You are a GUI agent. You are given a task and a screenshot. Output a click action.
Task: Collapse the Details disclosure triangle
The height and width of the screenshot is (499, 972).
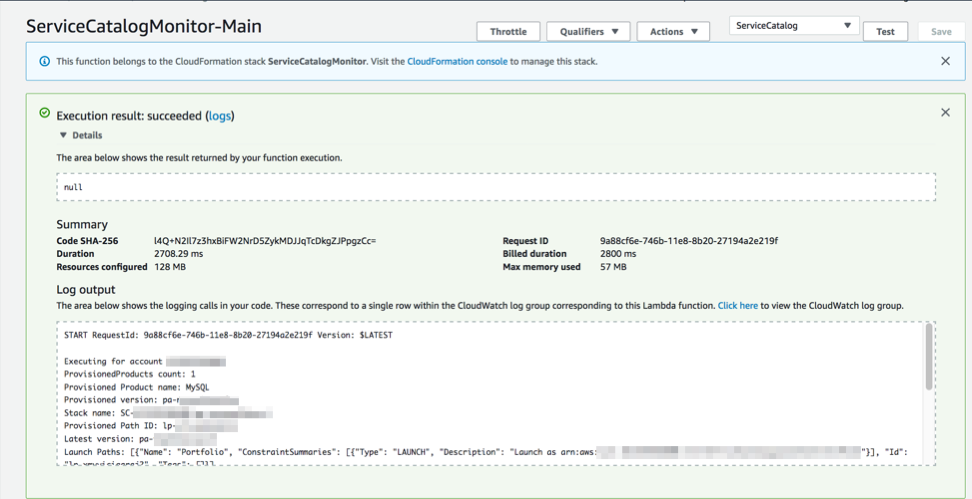click(x=63, y=135)
